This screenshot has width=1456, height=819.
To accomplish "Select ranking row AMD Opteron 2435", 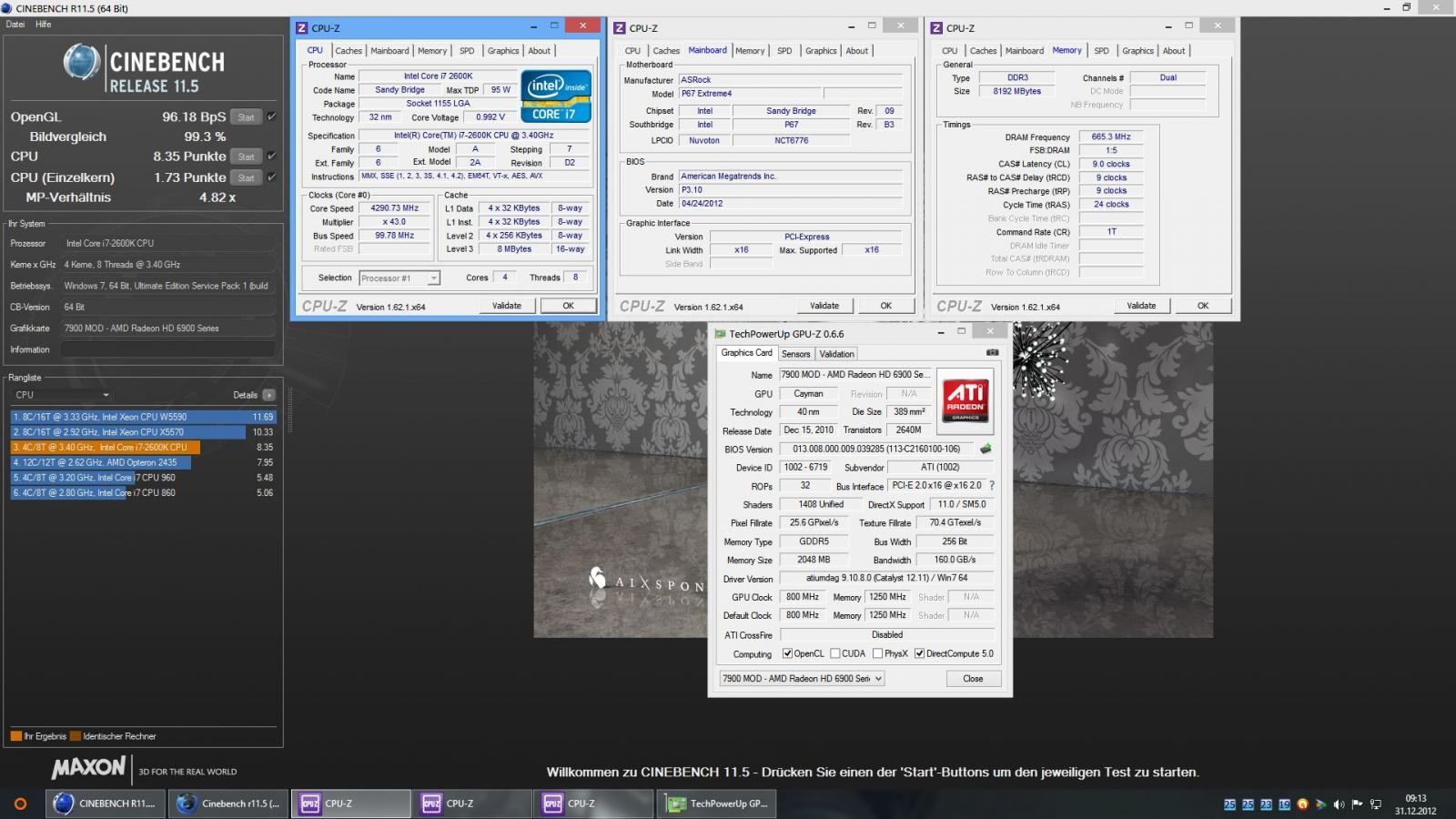I will (142, 462).
